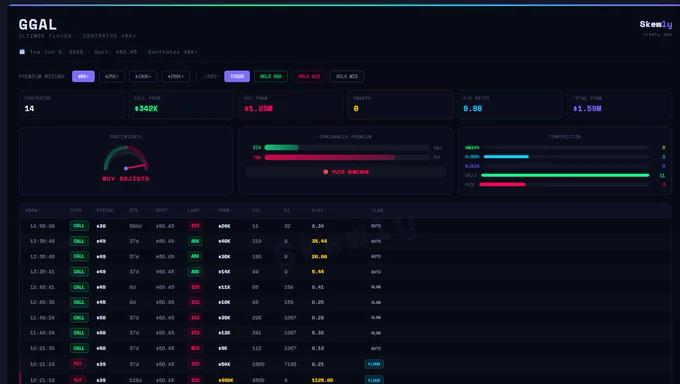Click the 35.44 V/OI value
The width and height of the screenshot is (680, 384).
pyautogui.click(x=319, y=241)
